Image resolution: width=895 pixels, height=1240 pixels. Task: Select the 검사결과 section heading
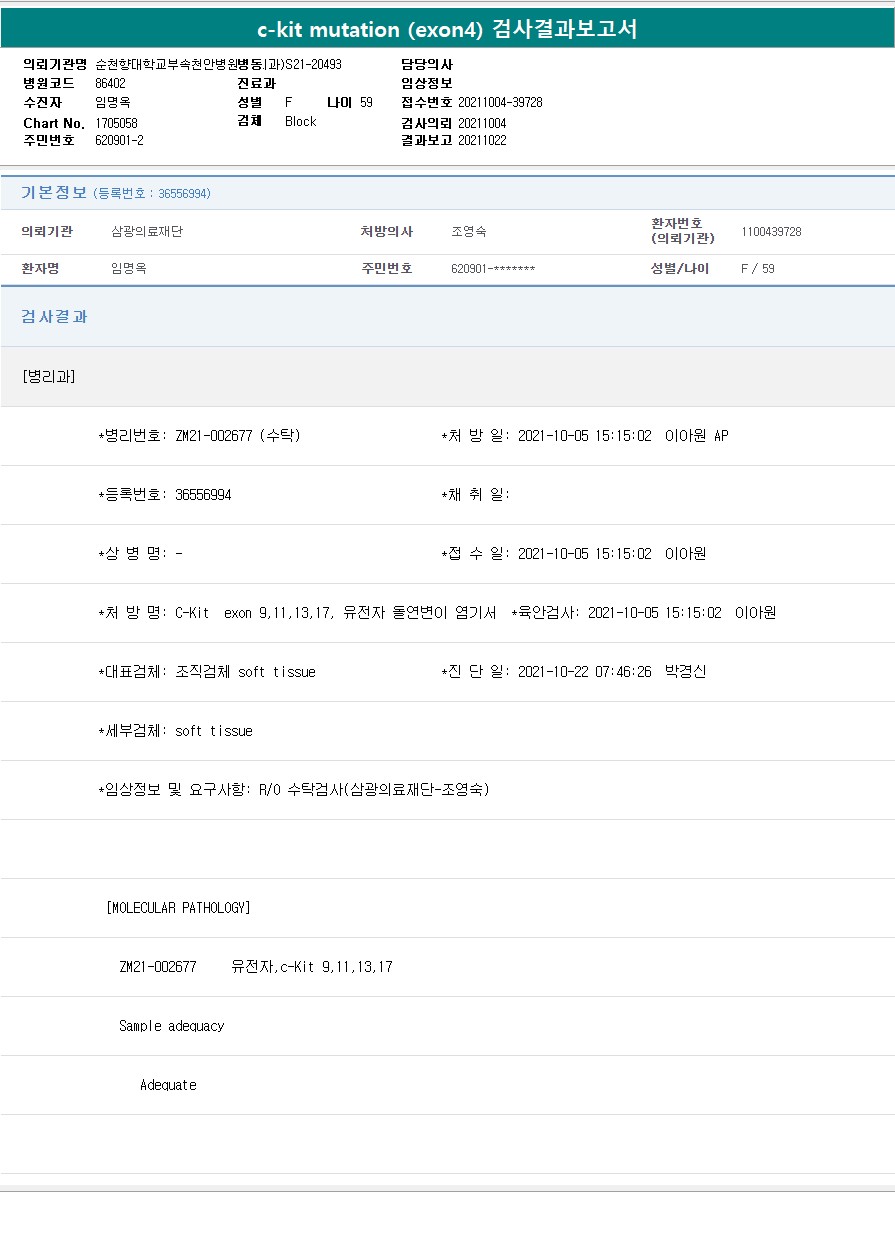pyautogui.click(x=54, y=317)
